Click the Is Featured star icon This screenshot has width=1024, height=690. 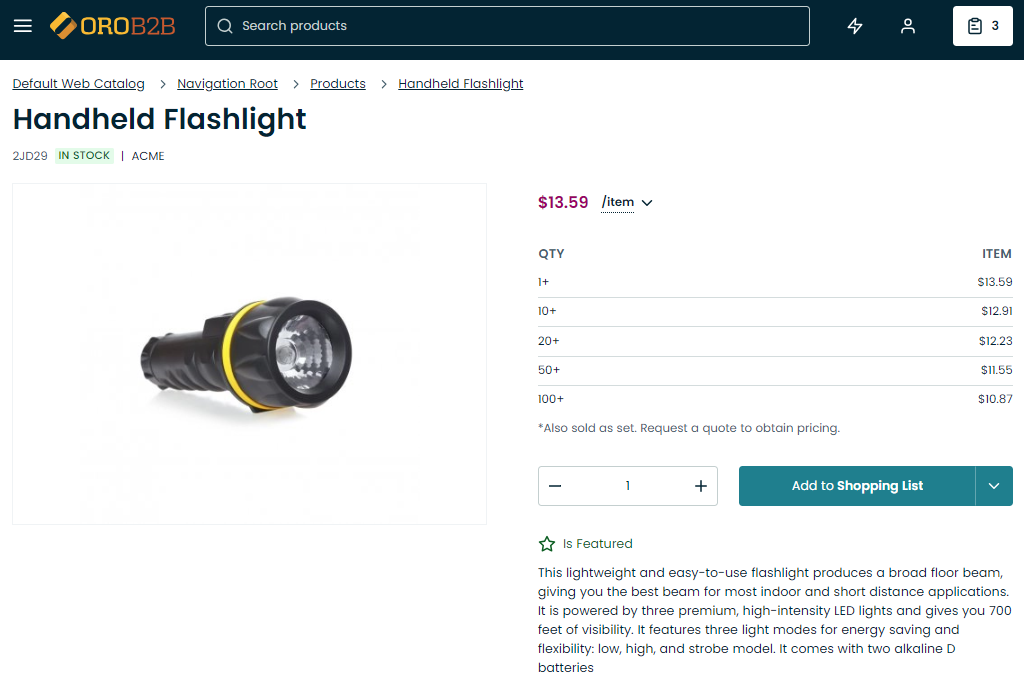point(547,544)
